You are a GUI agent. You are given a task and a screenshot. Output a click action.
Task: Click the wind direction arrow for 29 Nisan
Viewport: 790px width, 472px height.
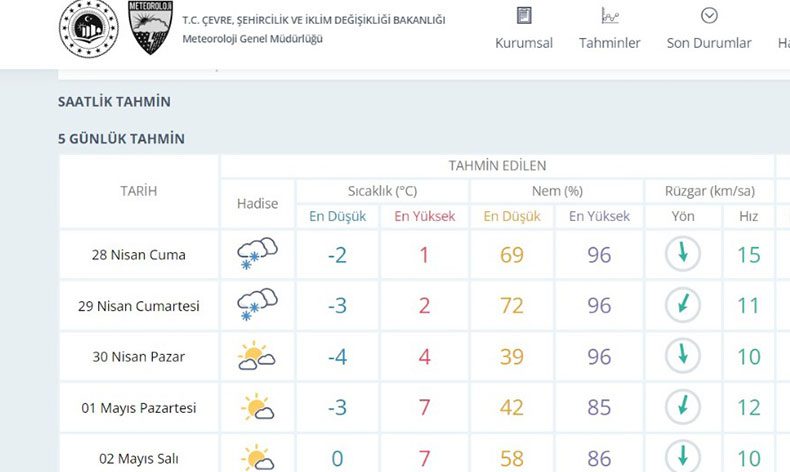coord(683,305)
